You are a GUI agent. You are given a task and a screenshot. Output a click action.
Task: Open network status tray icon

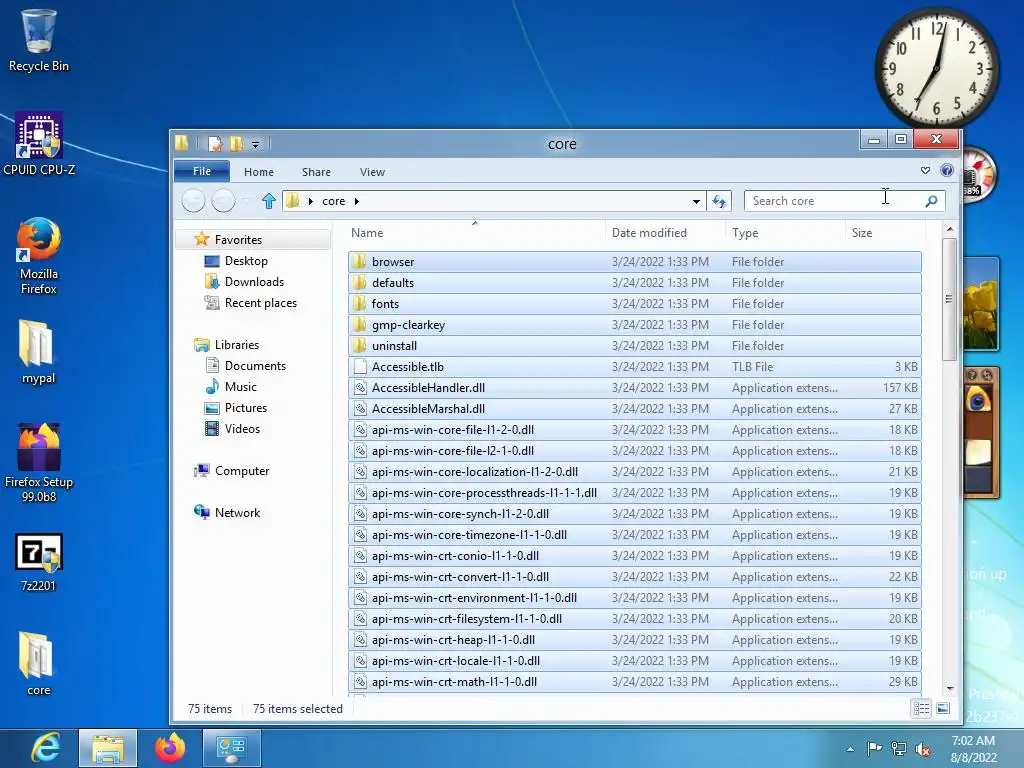(x=899, y=748)
